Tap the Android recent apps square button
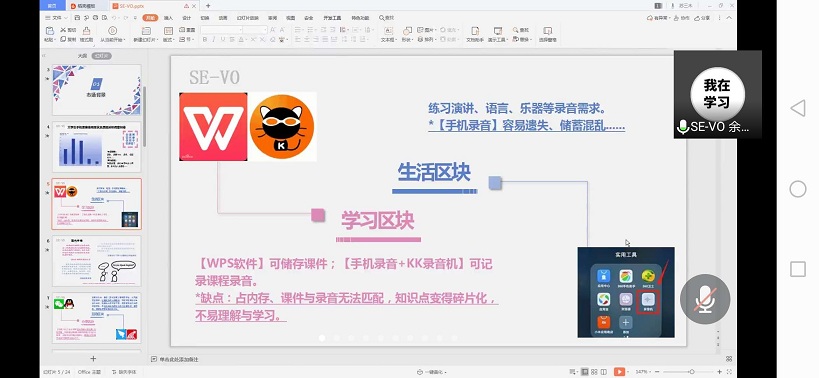819x378 pixels. (x=798, y=269)
